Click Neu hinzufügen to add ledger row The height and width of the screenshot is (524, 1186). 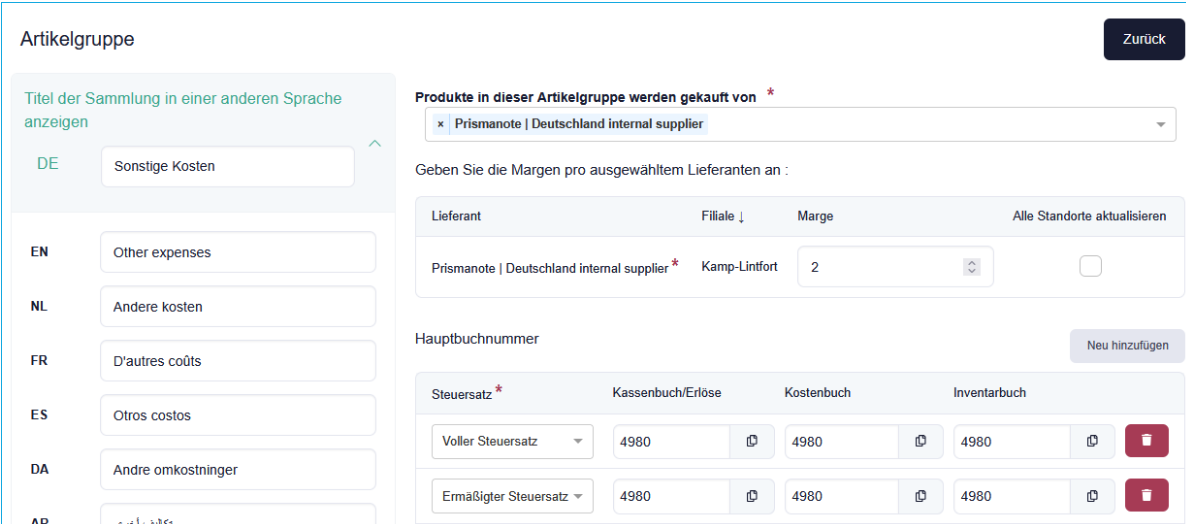point(1127,345)
